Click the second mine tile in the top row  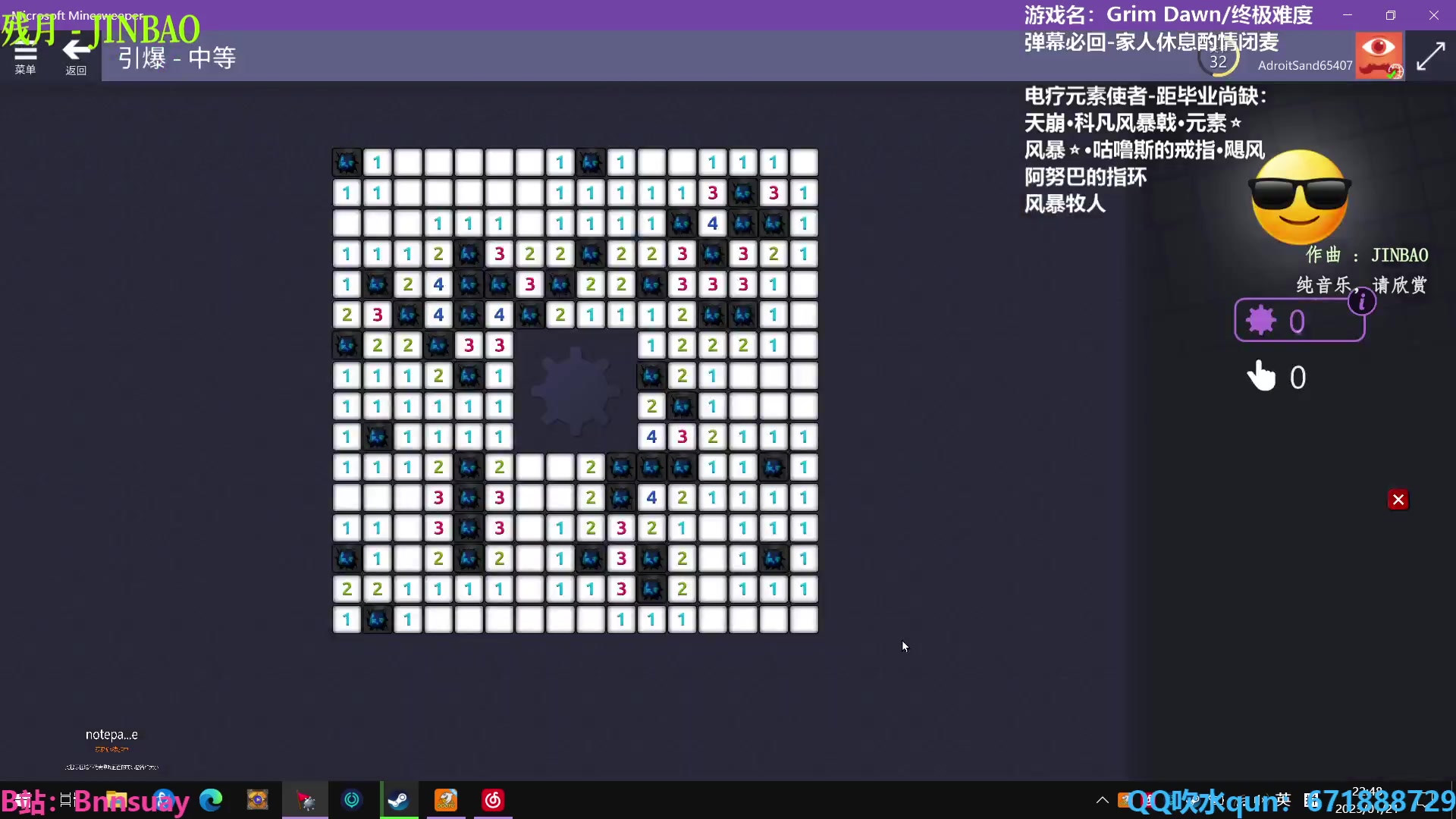[x=590, y=162]
